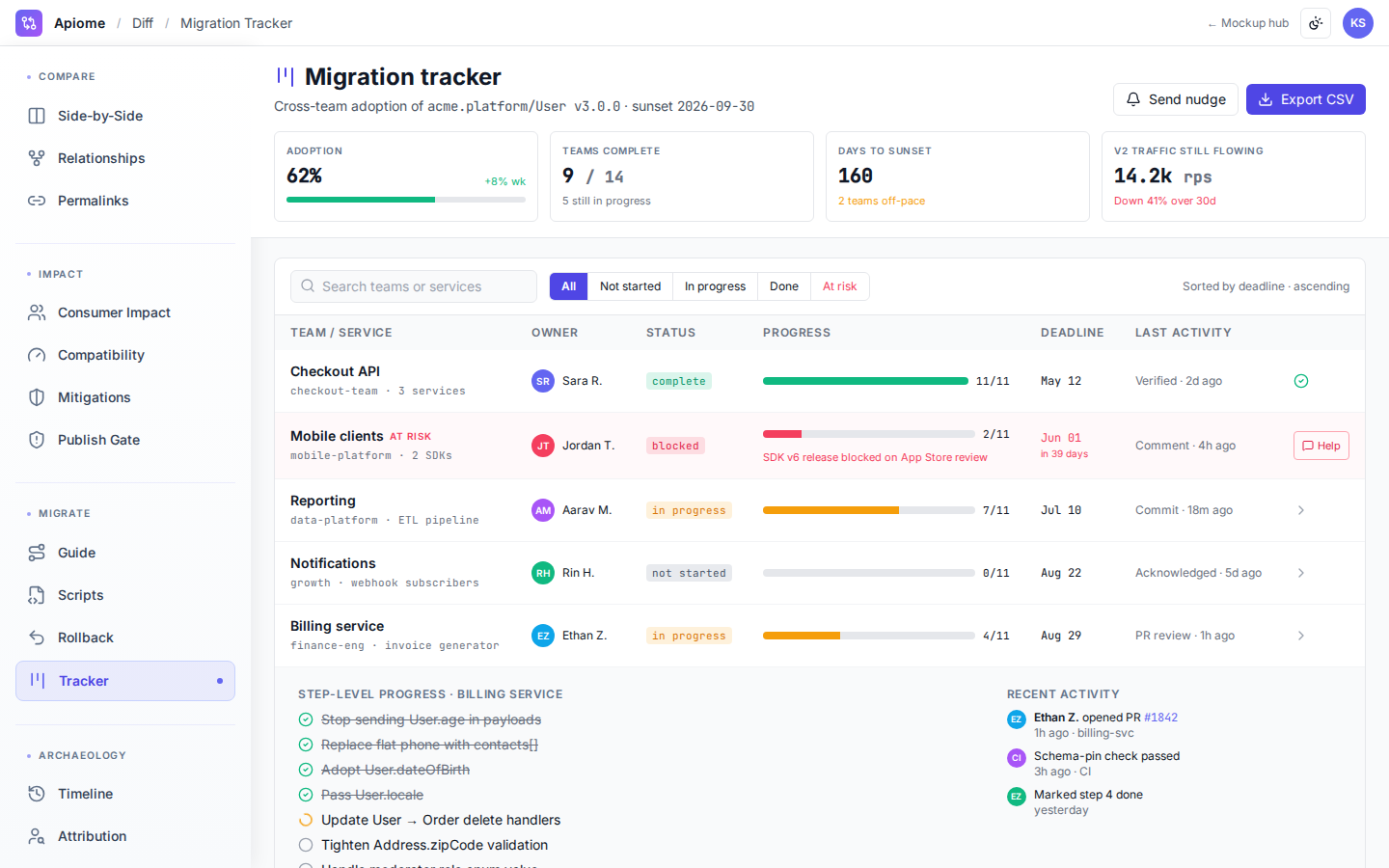Open PR #1842 link
This screenshot has width=1389, height=868.
point(1160,718)
